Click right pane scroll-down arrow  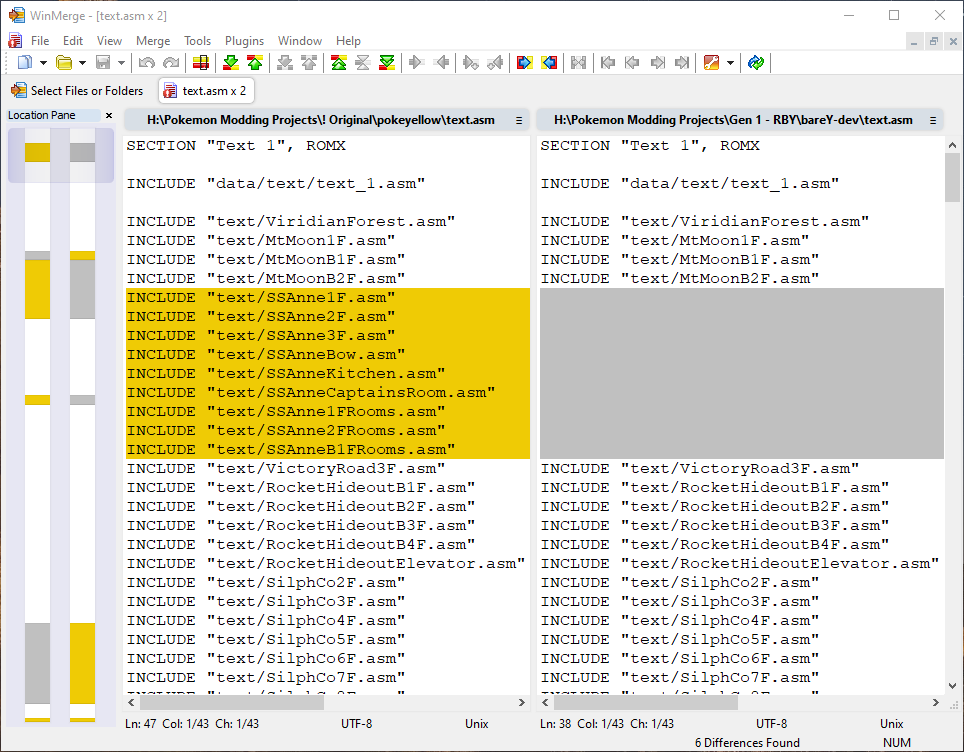[x=952, y=686]
